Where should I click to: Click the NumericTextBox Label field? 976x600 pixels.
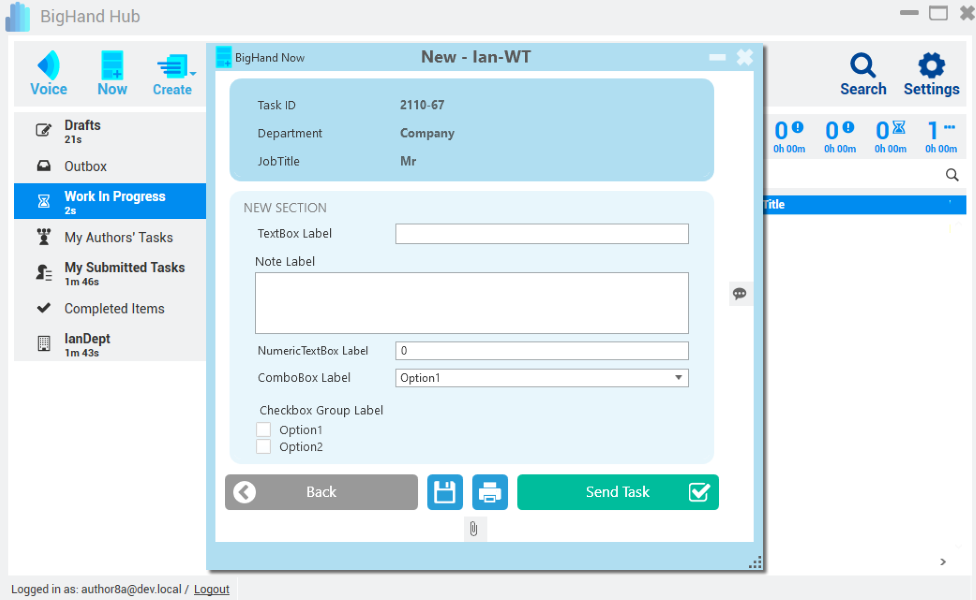542,350
